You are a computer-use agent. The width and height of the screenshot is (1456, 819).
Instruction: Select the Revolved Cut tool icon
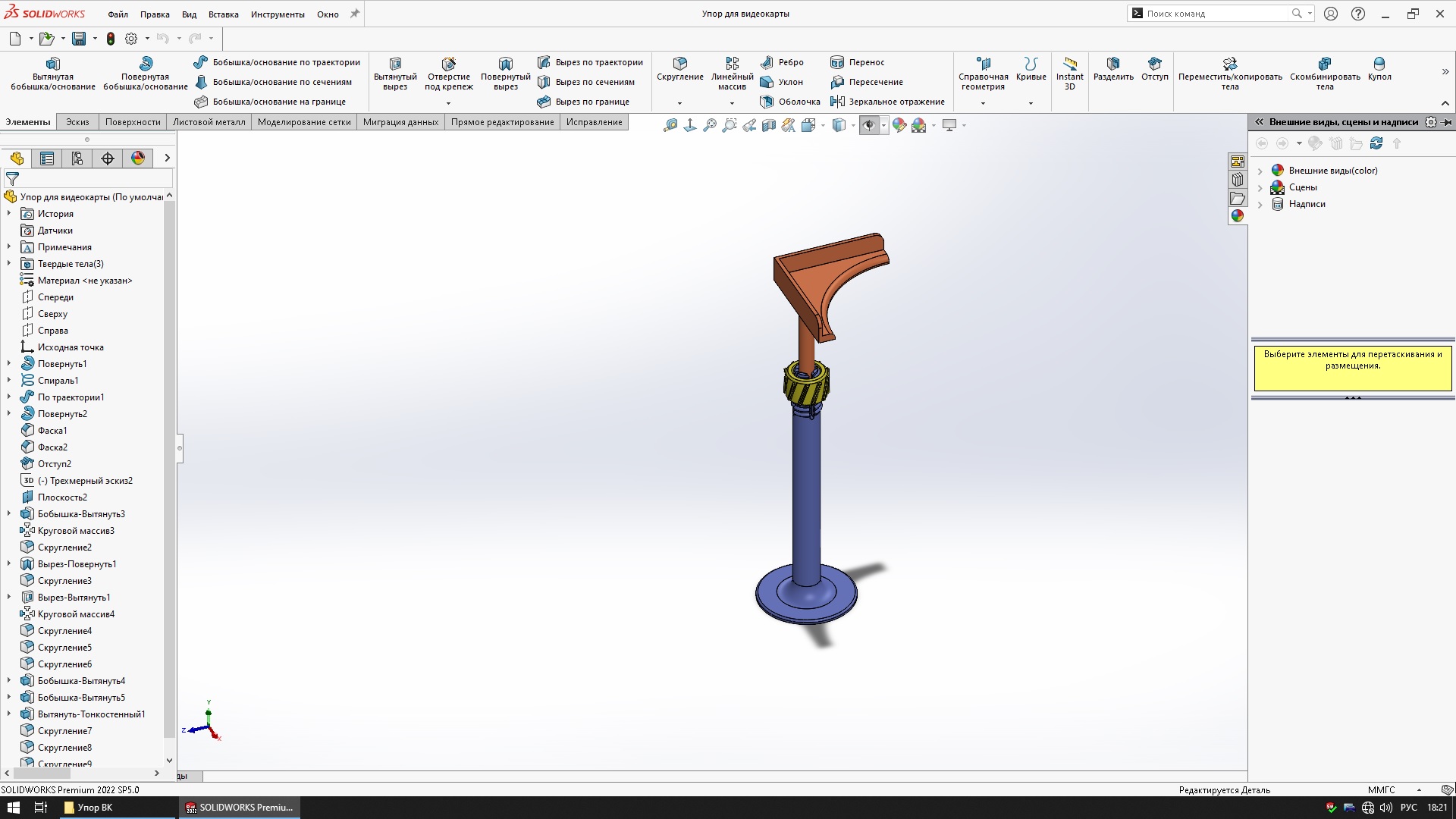[x=505, y=64]
